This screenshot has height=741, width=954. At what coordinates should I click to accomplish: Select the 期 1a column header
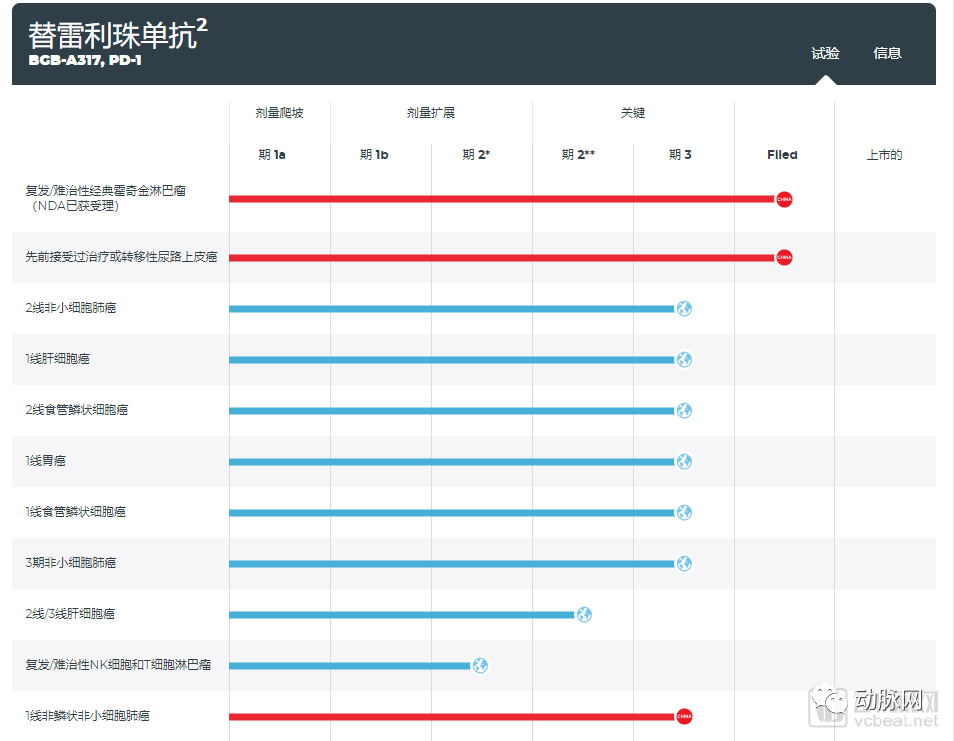coord(272,155)
